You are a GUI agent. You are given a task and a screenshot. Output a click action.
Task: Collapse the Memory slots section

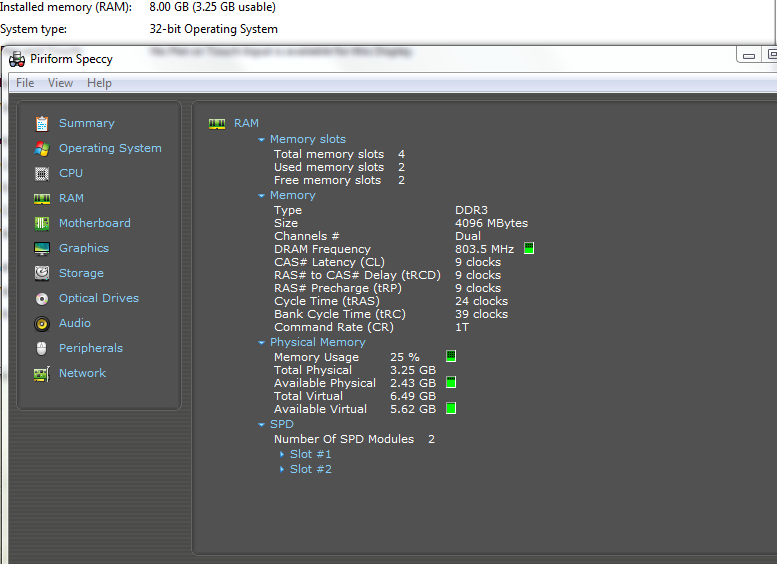pyautogui.click(x=262, y=140)
